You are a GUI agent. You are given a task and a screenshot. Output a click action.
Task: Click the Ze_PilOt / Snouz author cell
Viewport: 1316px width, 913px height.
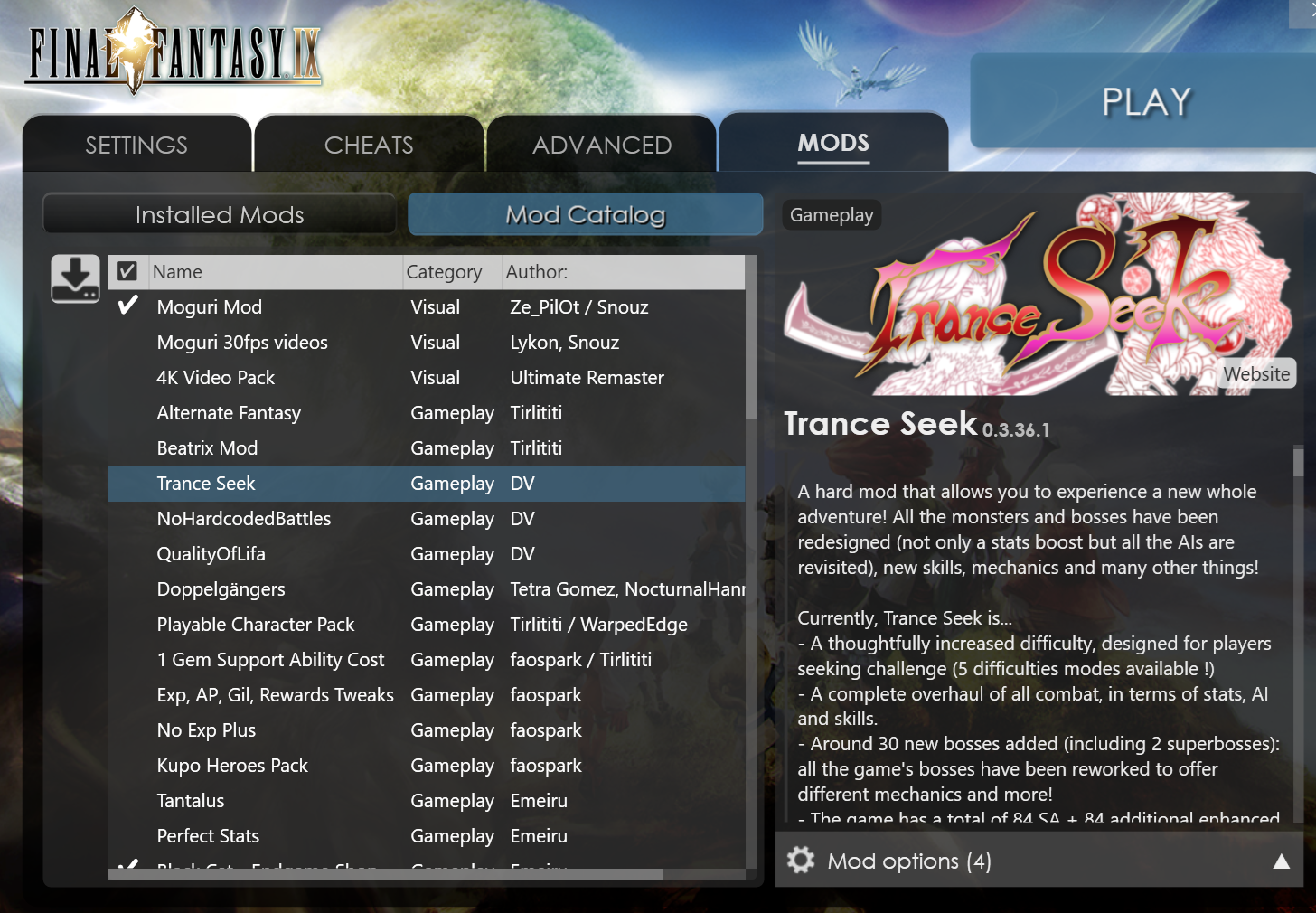[x=578, y=307]
